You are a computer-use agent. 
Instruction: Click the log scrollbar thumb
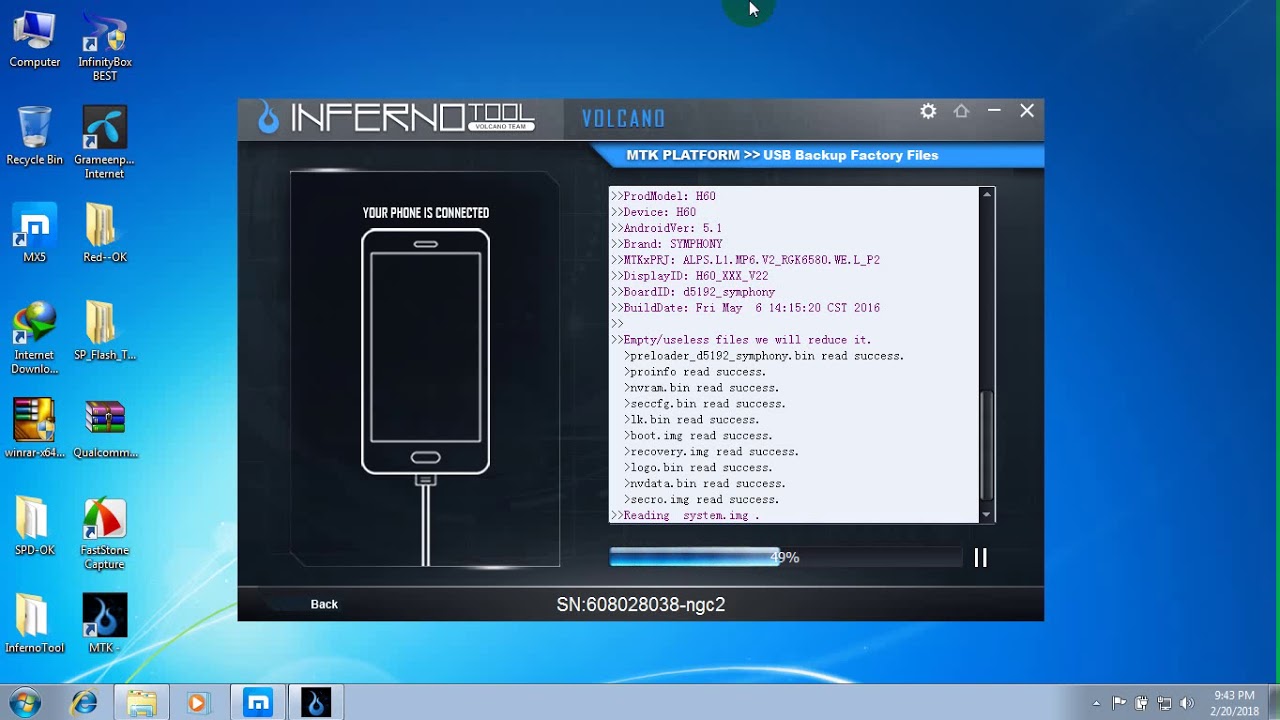tap(987, 445)
